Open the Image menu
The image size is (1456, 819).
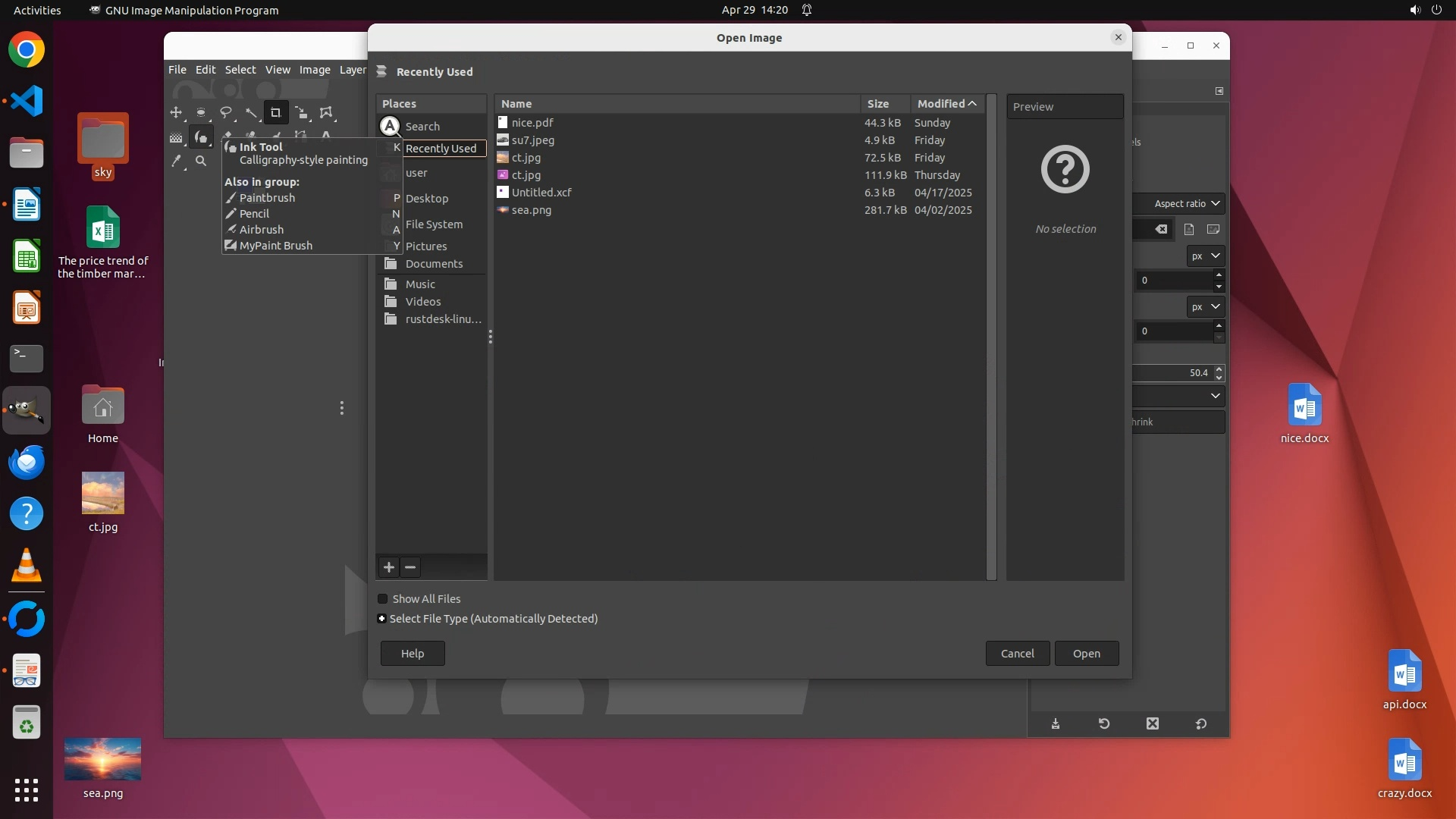click(314, 70)
